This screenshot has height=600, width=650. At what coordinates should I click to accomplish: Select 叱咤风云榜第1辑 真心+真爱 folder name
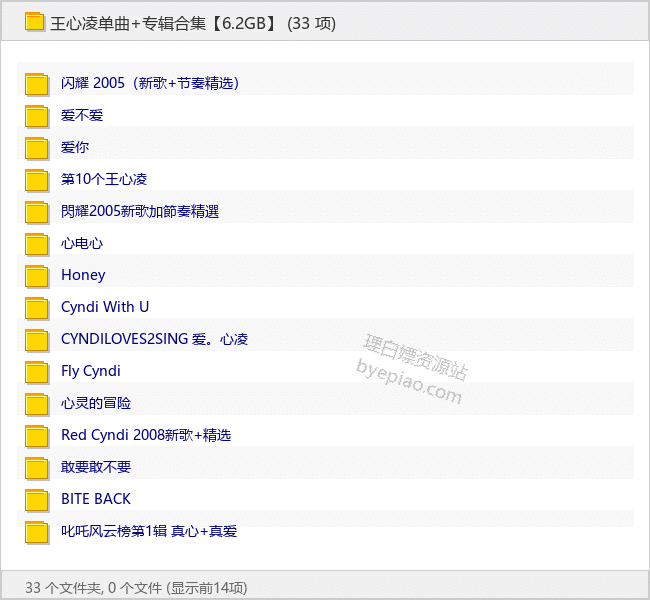[x=149, y=531]
